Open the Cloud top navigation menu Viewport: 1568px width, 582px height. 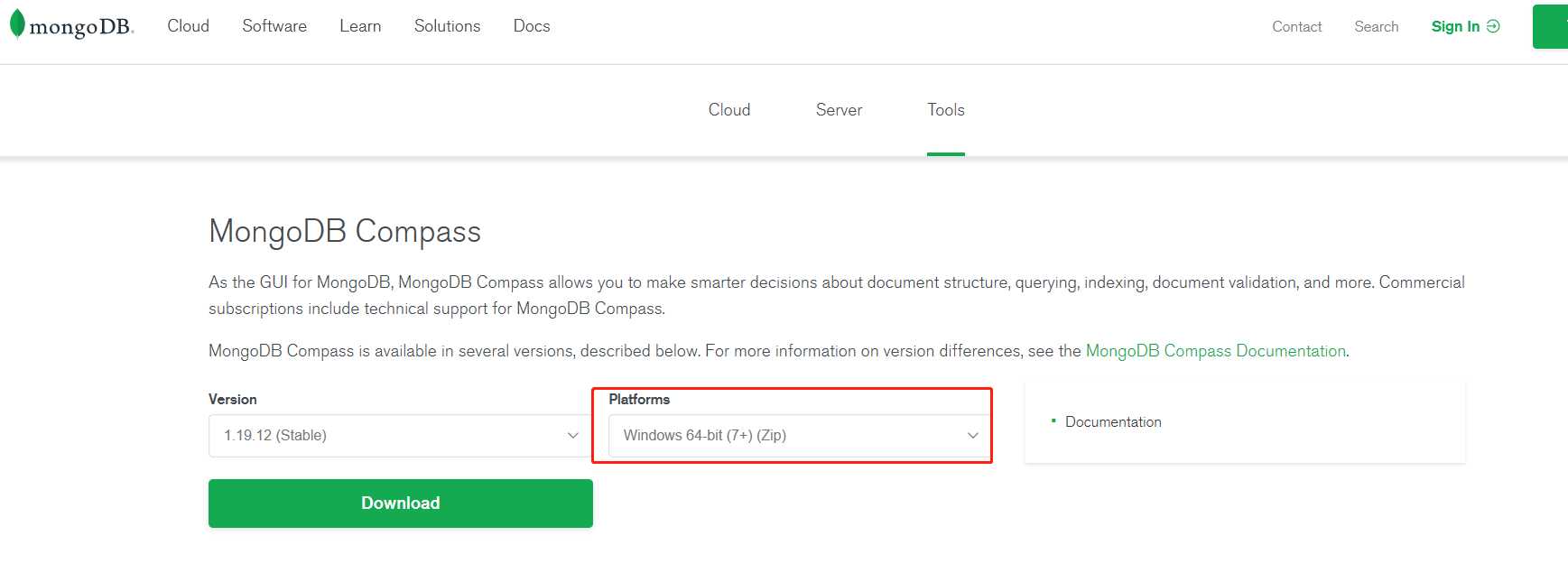[188, 26]
